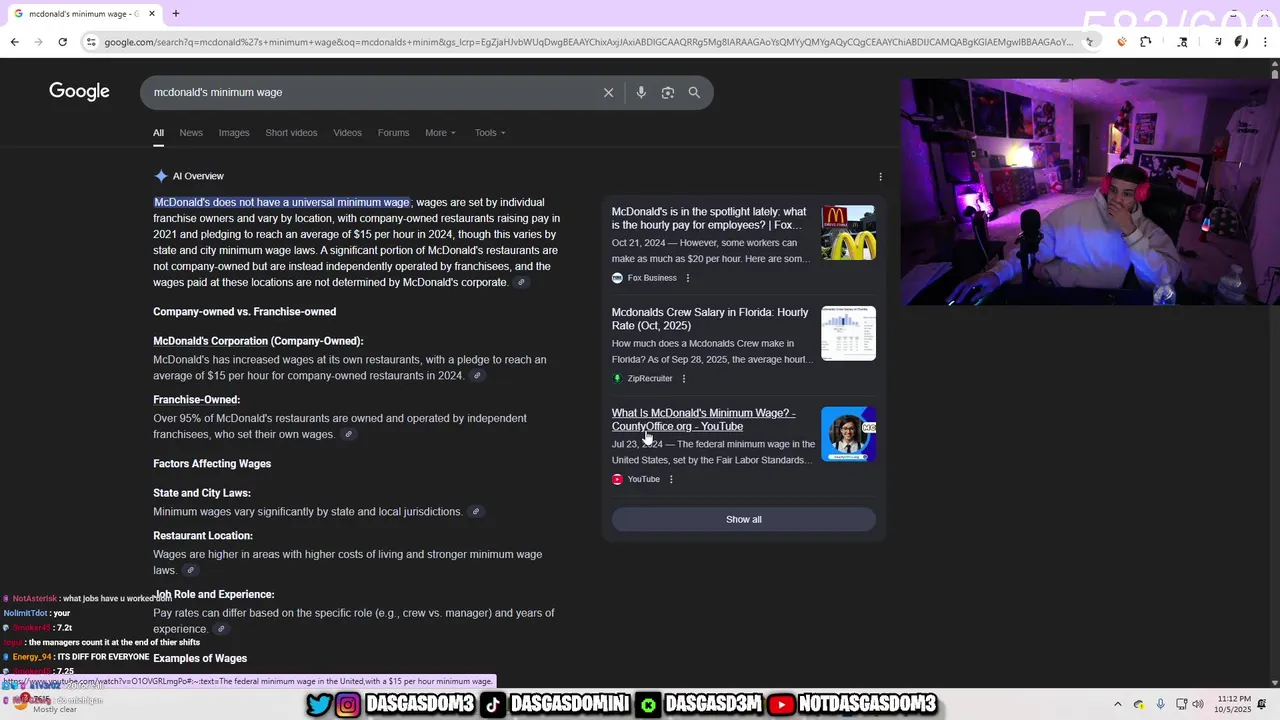Open options menu next to Fox Business
1280x720 pixels.
pos(687,278)
